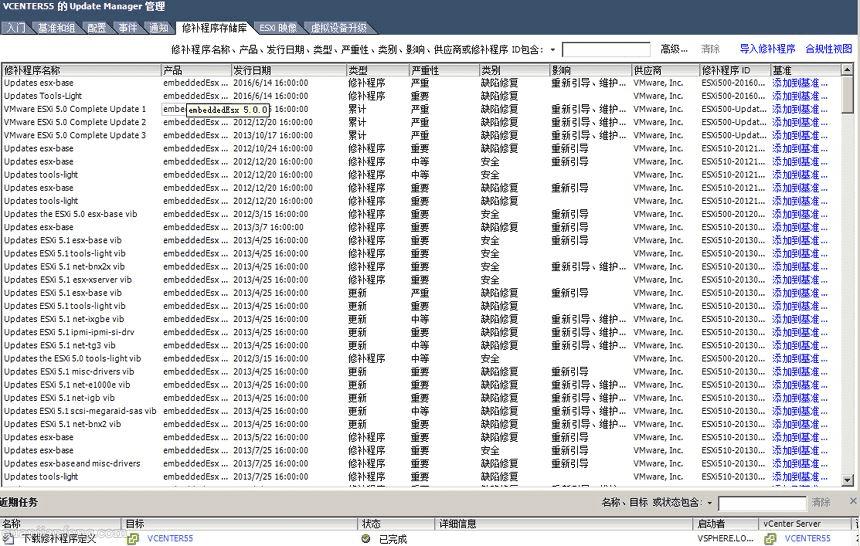
Task: Select the 修补程序存储库 tab
Action: (214, 27)
